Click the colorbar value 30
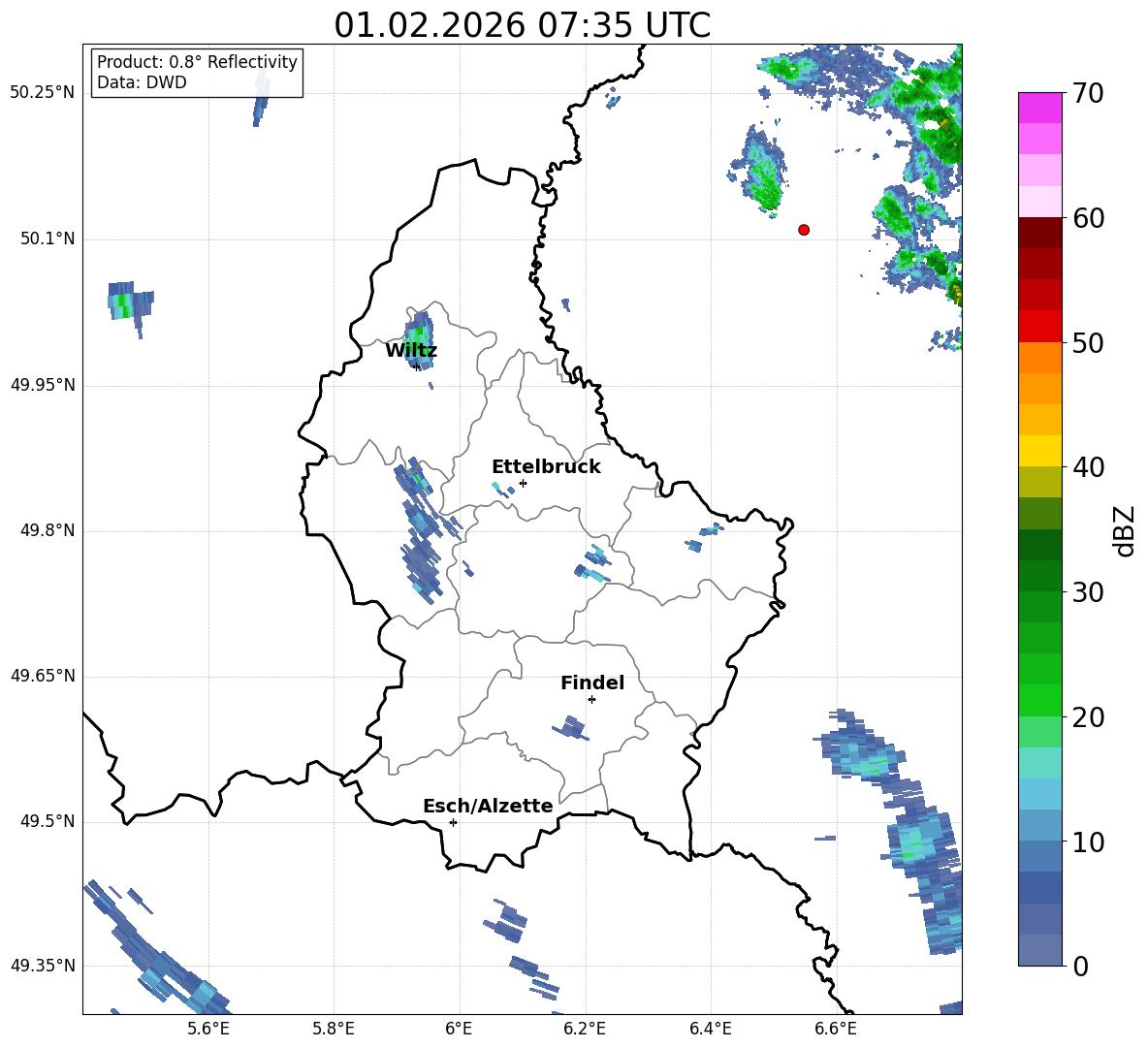 1088,592
